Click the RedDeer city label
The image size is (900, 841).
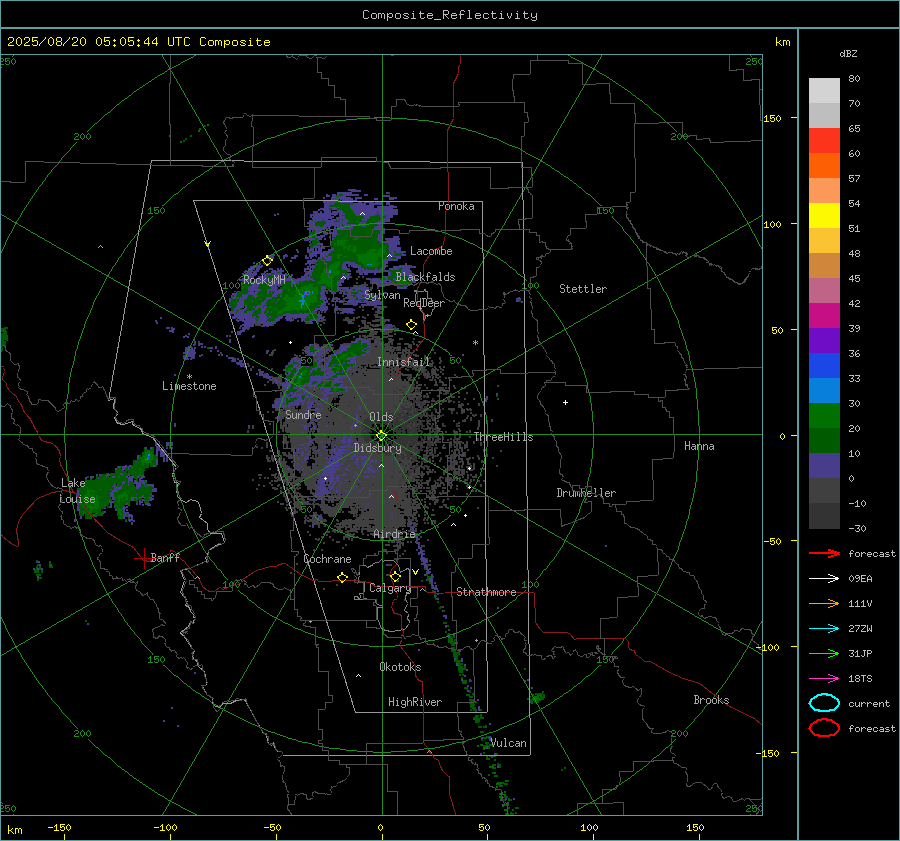pos(424,303)
